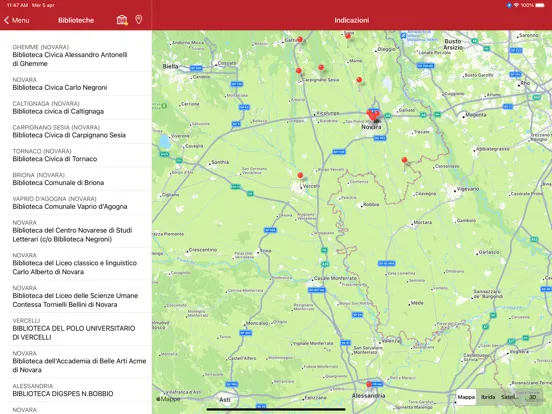This screenshot has height=414, width=552.
Task: Tap the red pin cluster over Novara
Action: point(373,115)
